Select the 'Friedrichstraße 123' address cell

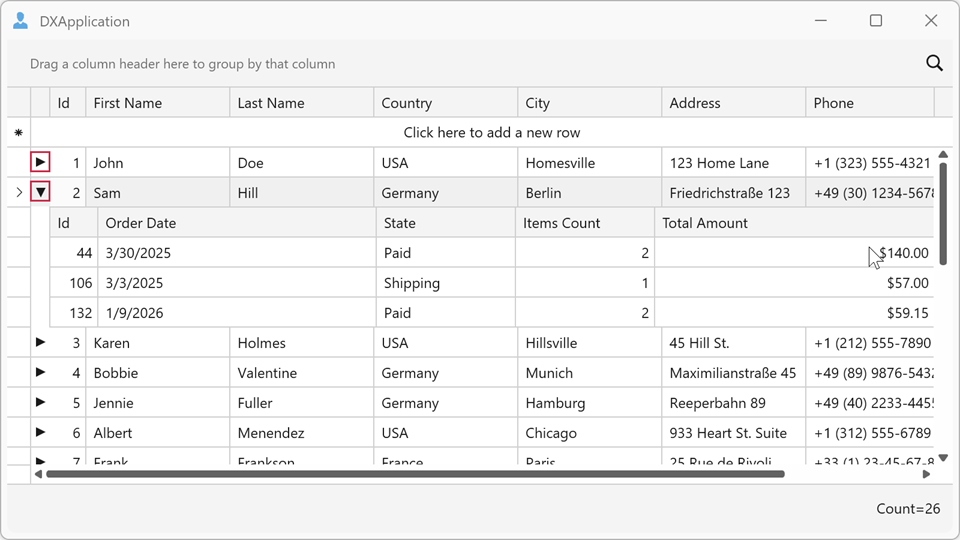point(733,193)
